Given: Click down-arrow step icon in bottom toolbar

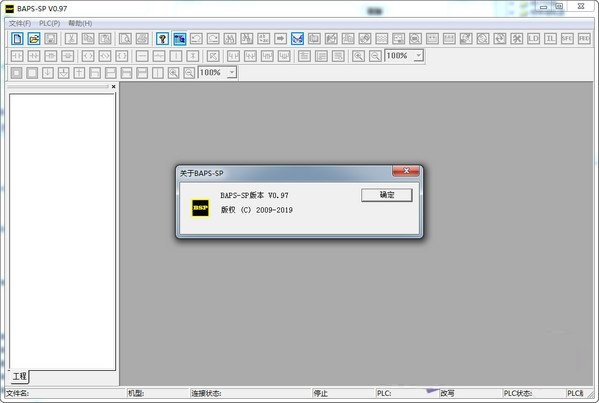Looking at the screenshot, I should tap(48, 73).
